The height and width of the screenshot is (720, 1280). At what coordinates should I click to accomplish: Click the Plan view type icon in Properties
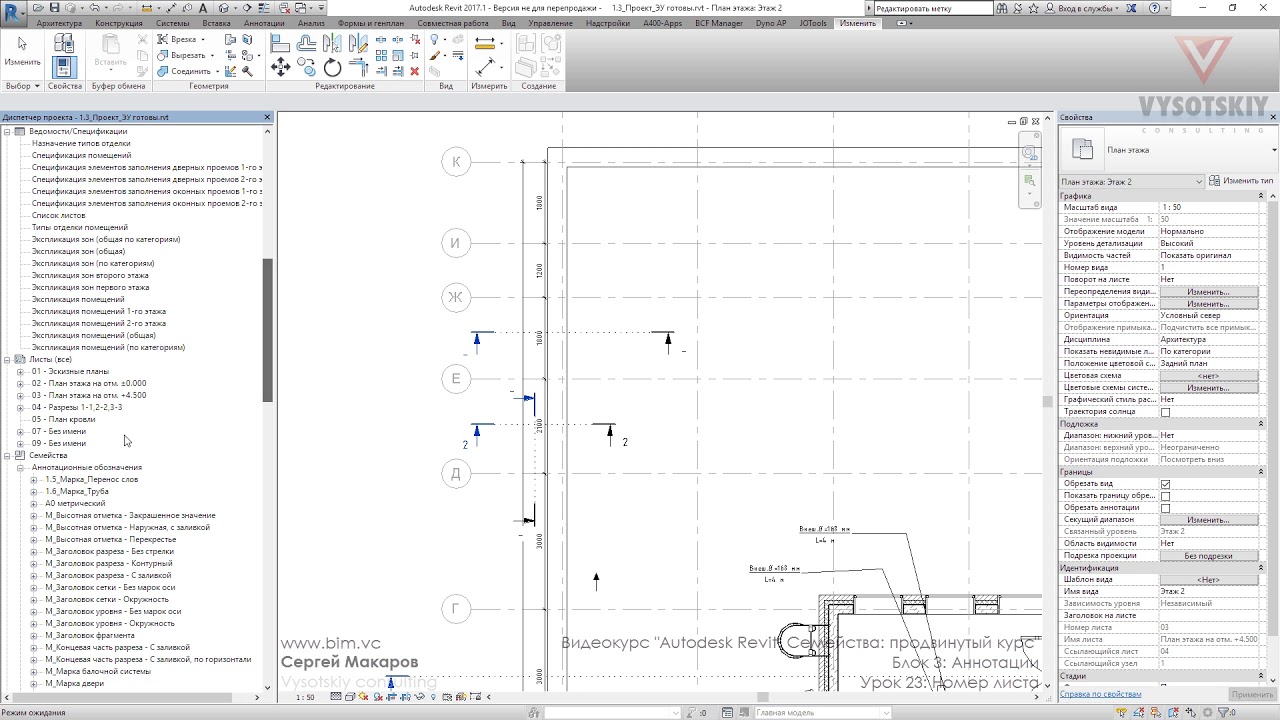pyautogui.click(x=1082, y=149)
